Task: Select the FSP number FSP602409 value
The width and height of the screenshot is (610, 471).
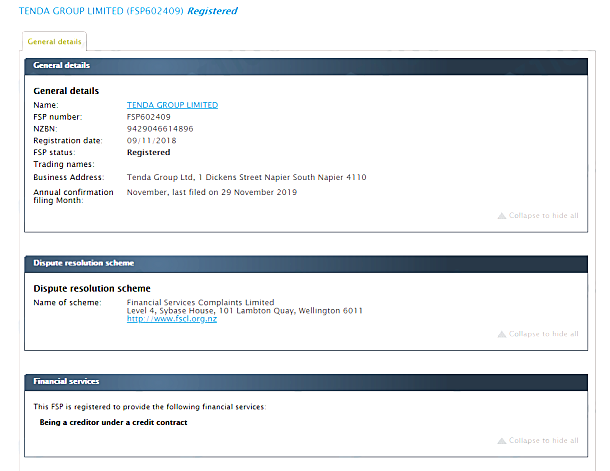Action: [x=149, y=117]
